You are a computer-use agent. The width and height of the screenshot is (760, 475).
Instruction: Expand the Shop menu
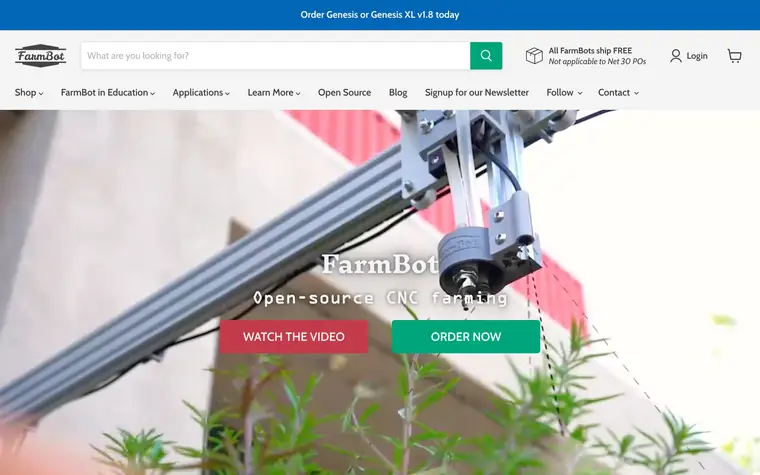pos(29,93)
